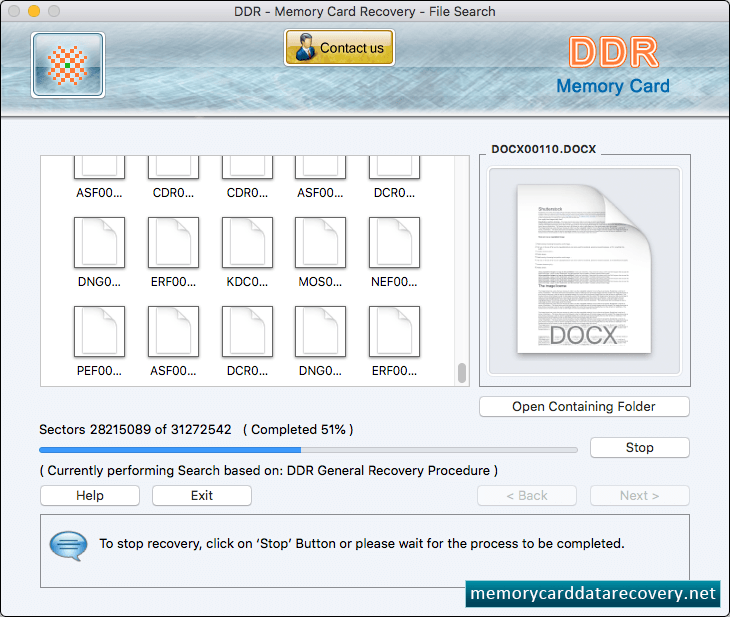Image resolution: width=730 pixels, height=617 pixels.
Task: Open the Contact us button
Action: (x=339, y=47)
